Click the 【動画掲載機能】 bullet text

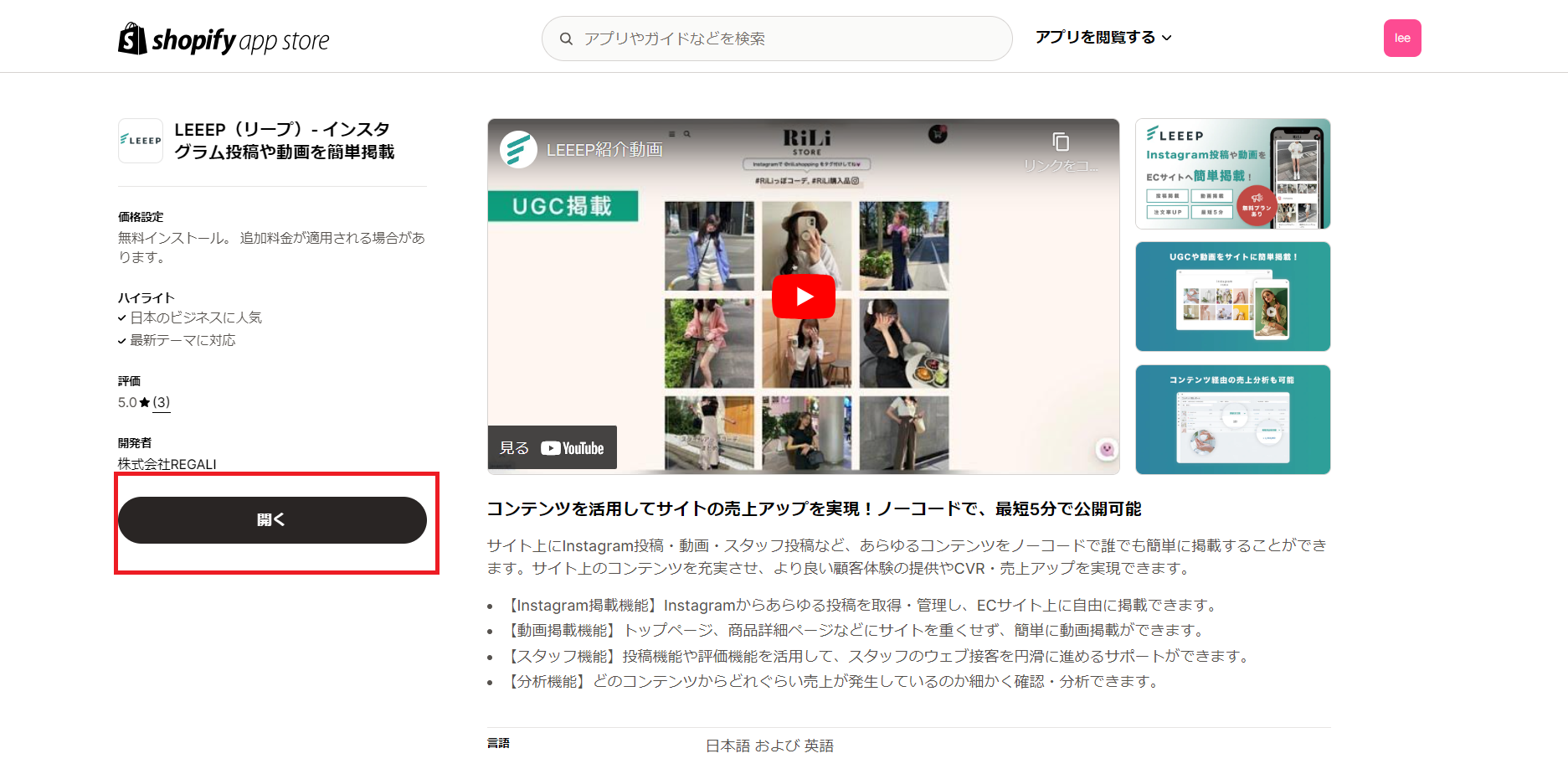[x=855, y=630]
